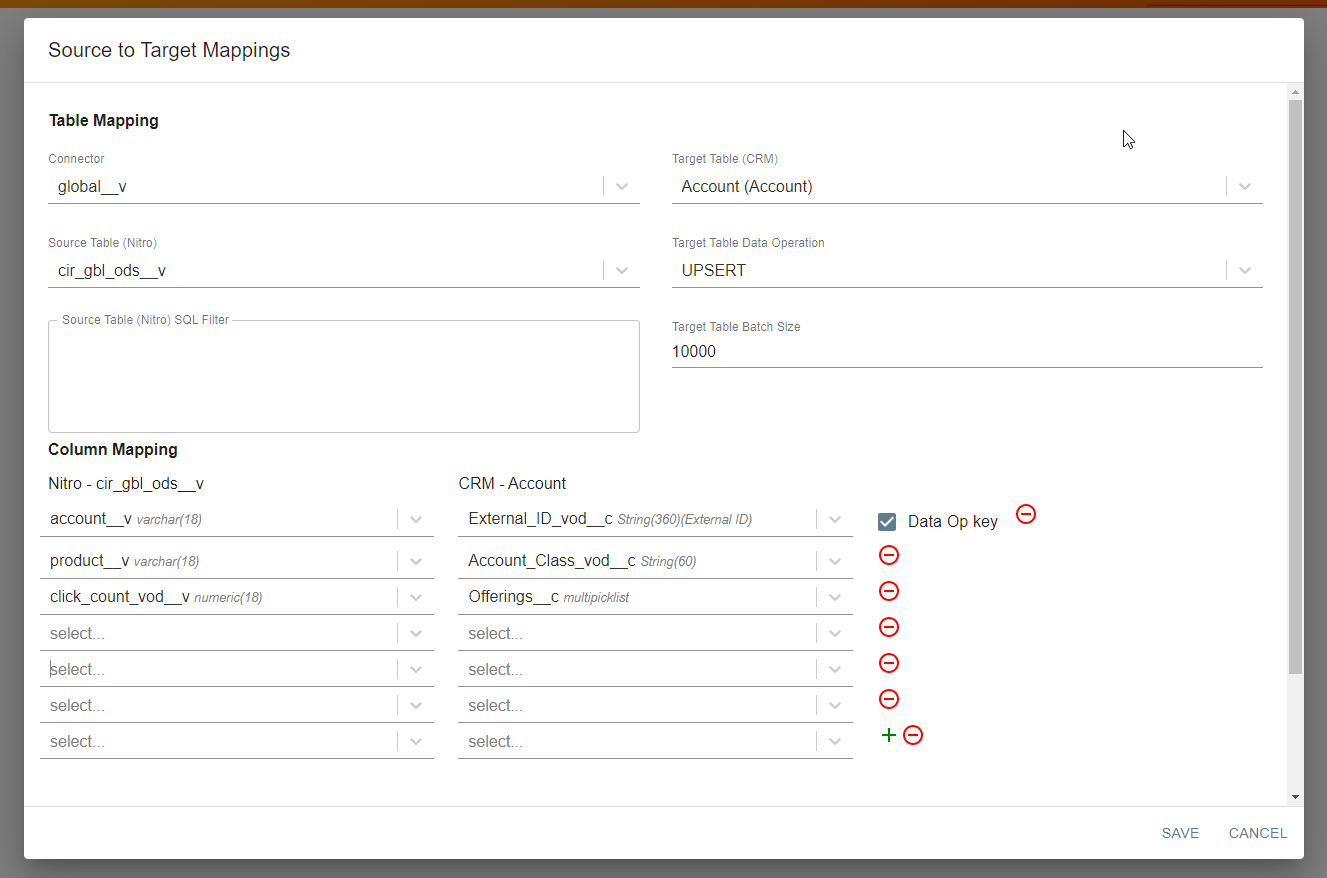Open the Offerings__c CRM column dropdown
This screenshot has height=878, width=1327.
point(835,597)
